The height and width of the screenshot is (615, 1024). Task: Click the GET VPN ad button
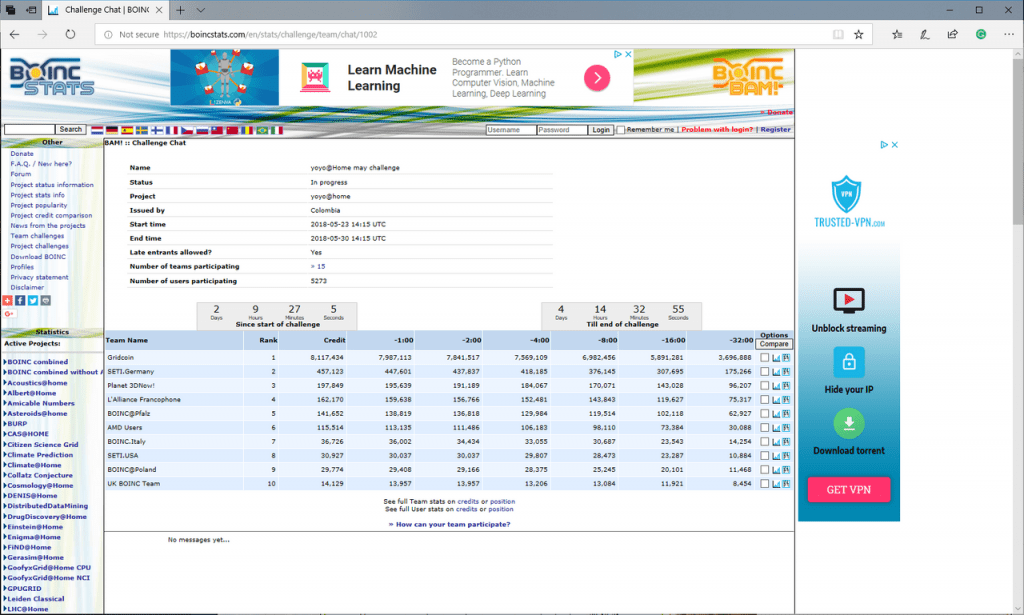click(848, 490)
